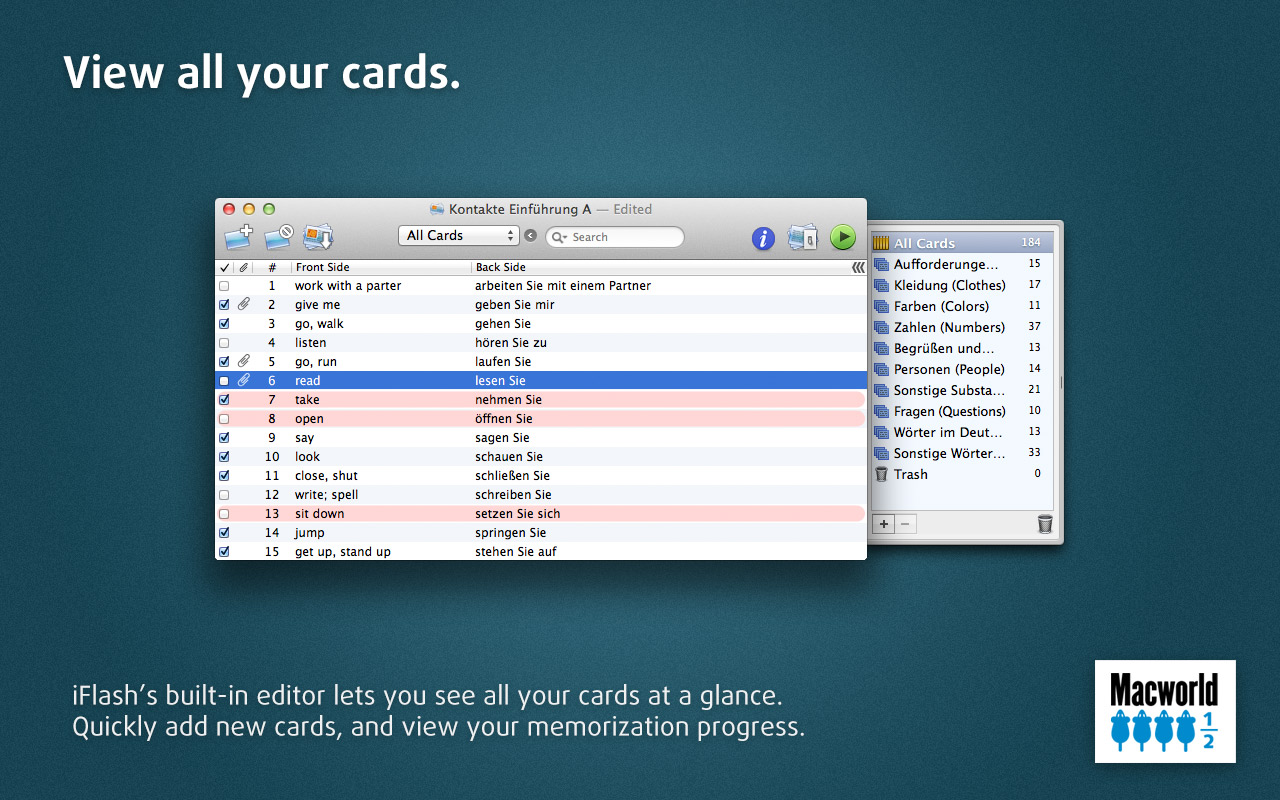
Task: Click the 'hören Sie zu' back side cell
Action: pyautogui.click(x=510, y=343)
